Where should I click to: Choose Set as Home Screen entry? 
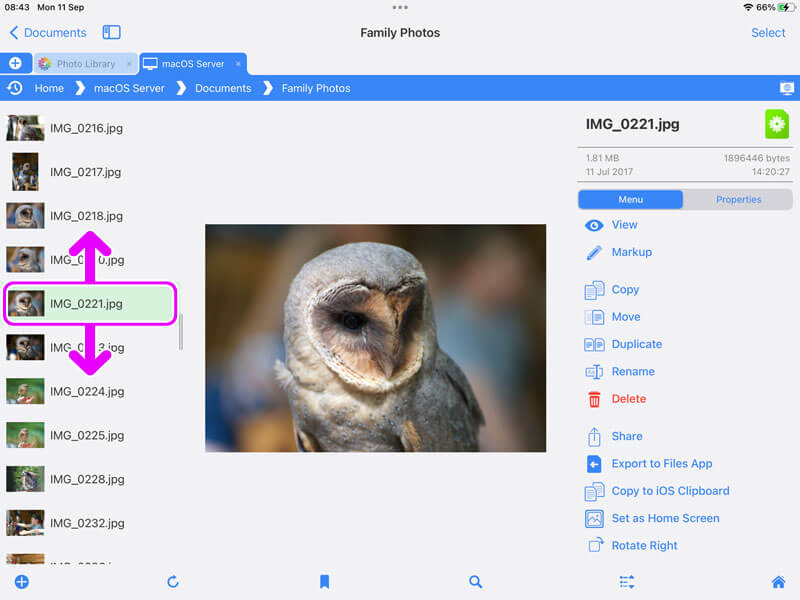click(665, 518)
